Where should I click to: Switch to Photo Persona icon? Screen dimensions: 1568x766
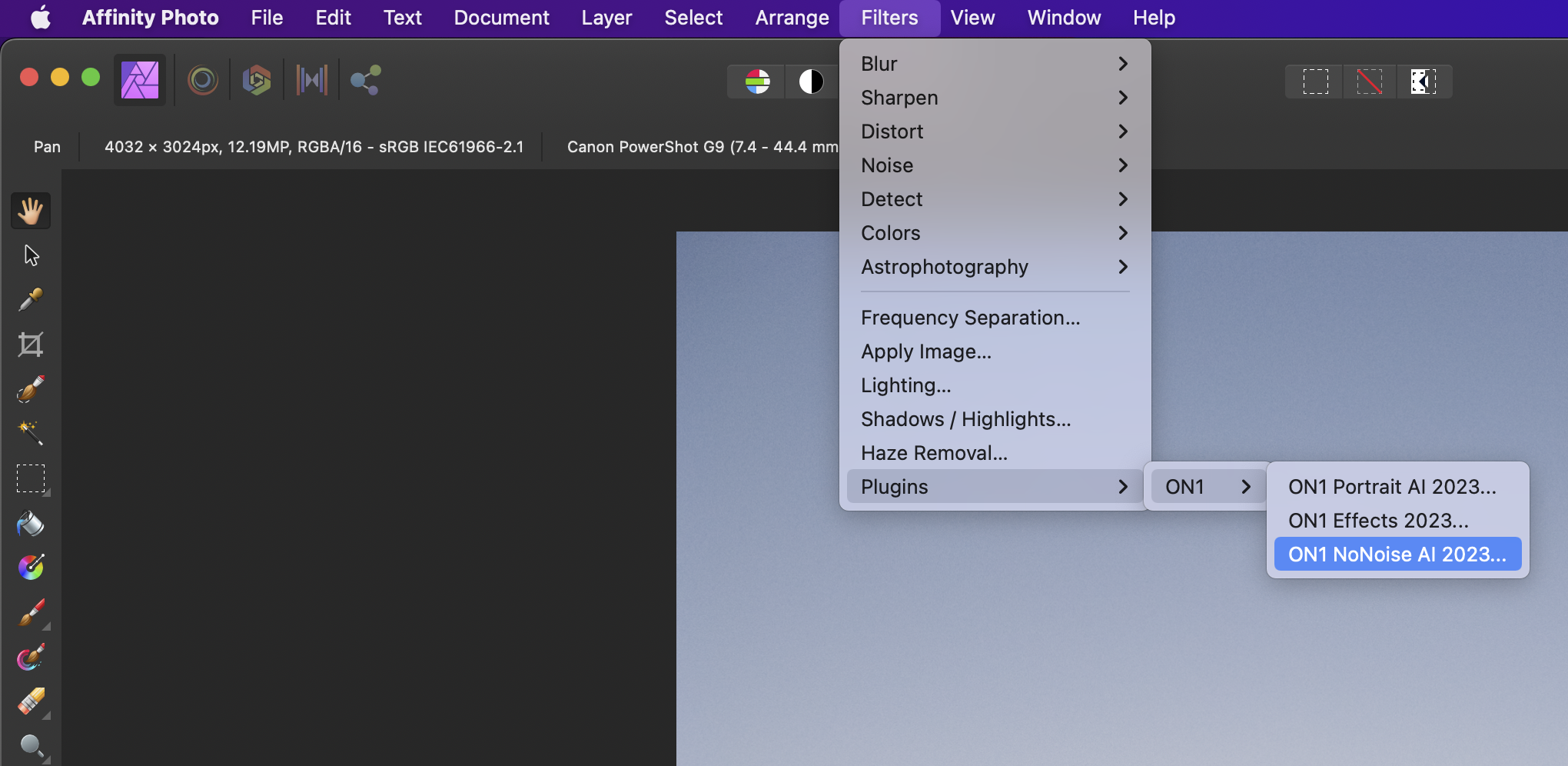pyautogui.click(x=140, y=80)
